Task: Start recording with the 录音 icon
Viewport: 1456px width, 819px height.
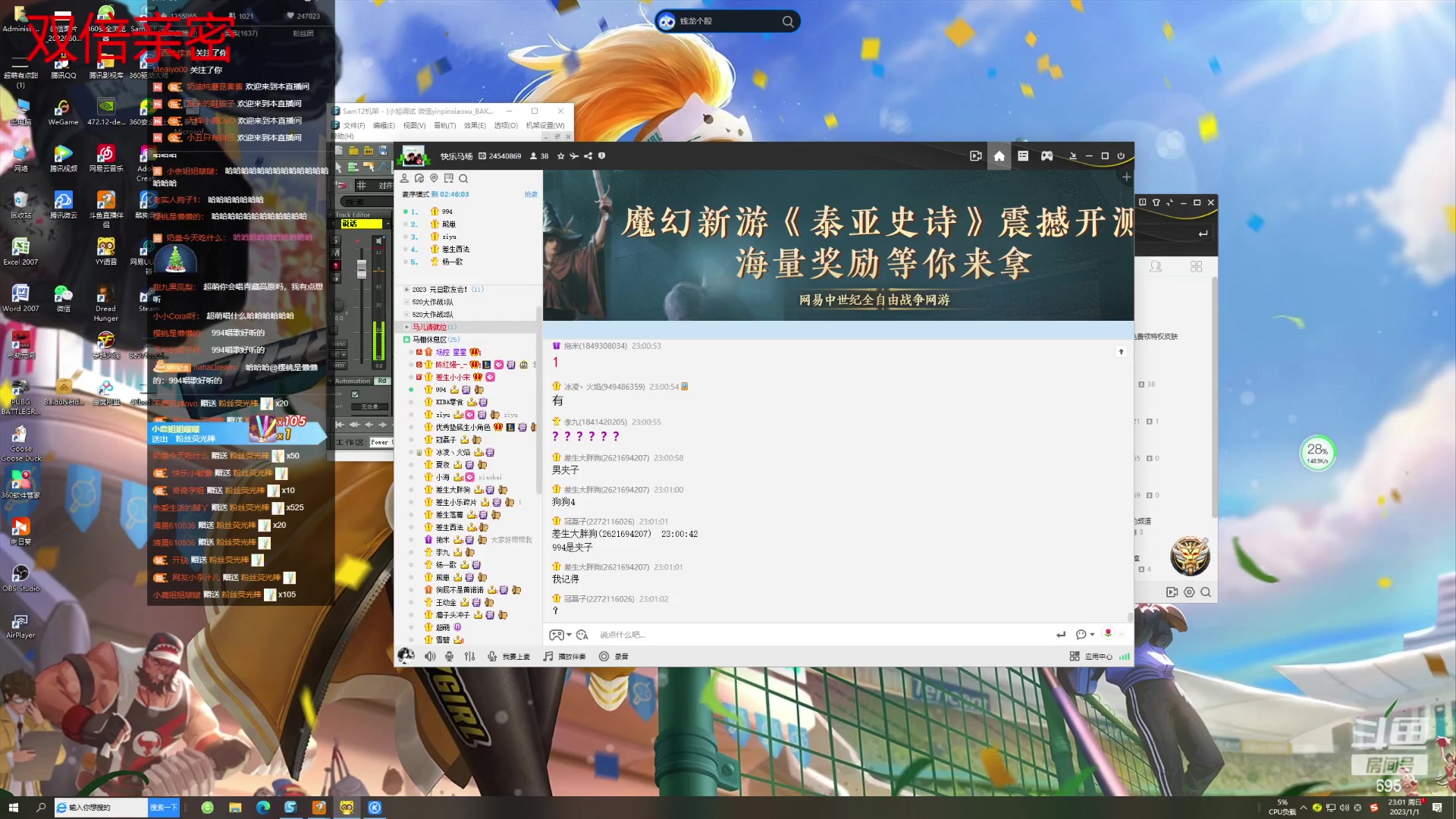Action: [x=613, y=656]
